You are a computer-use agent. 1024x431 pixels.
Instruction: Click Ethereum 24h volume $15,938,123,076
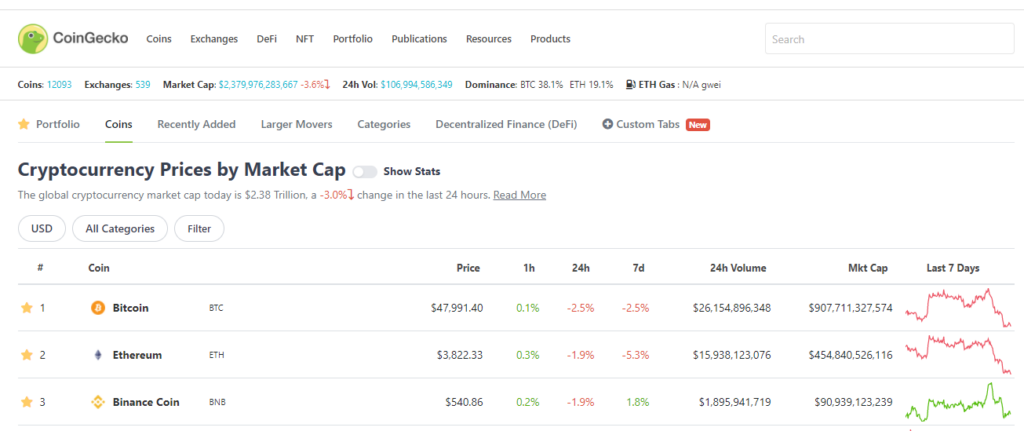tap(732, 355)
